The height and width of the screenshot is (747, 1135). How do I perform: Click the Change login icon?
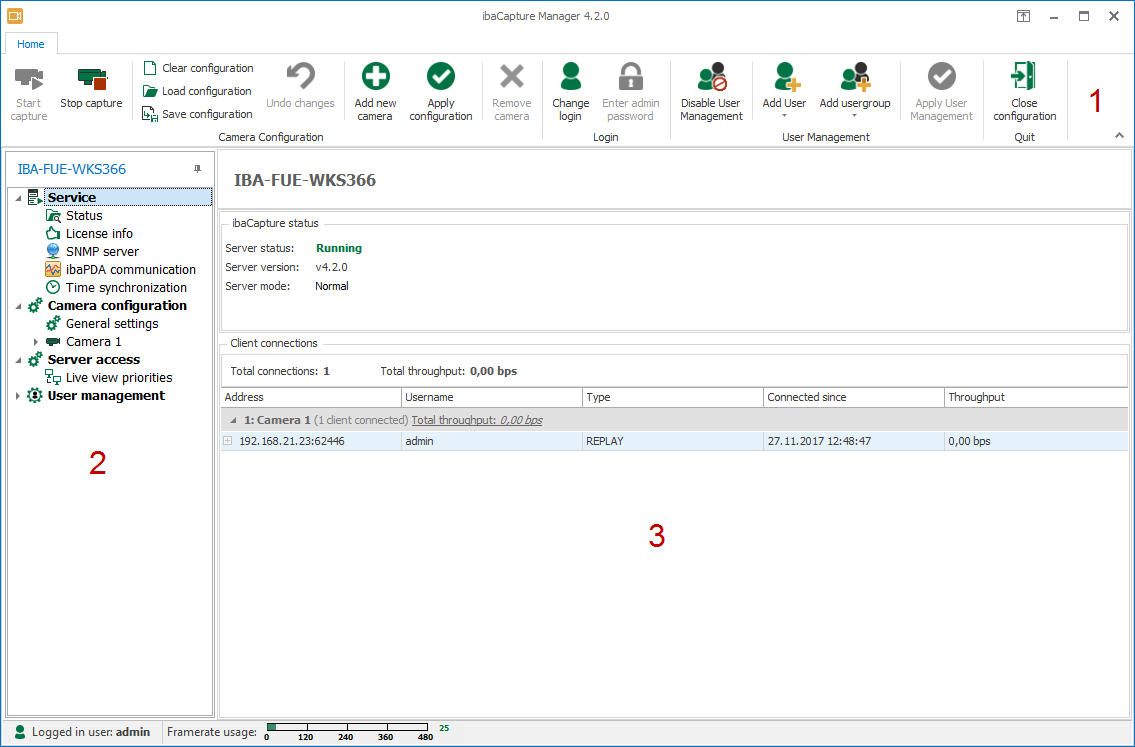[570, 78]
